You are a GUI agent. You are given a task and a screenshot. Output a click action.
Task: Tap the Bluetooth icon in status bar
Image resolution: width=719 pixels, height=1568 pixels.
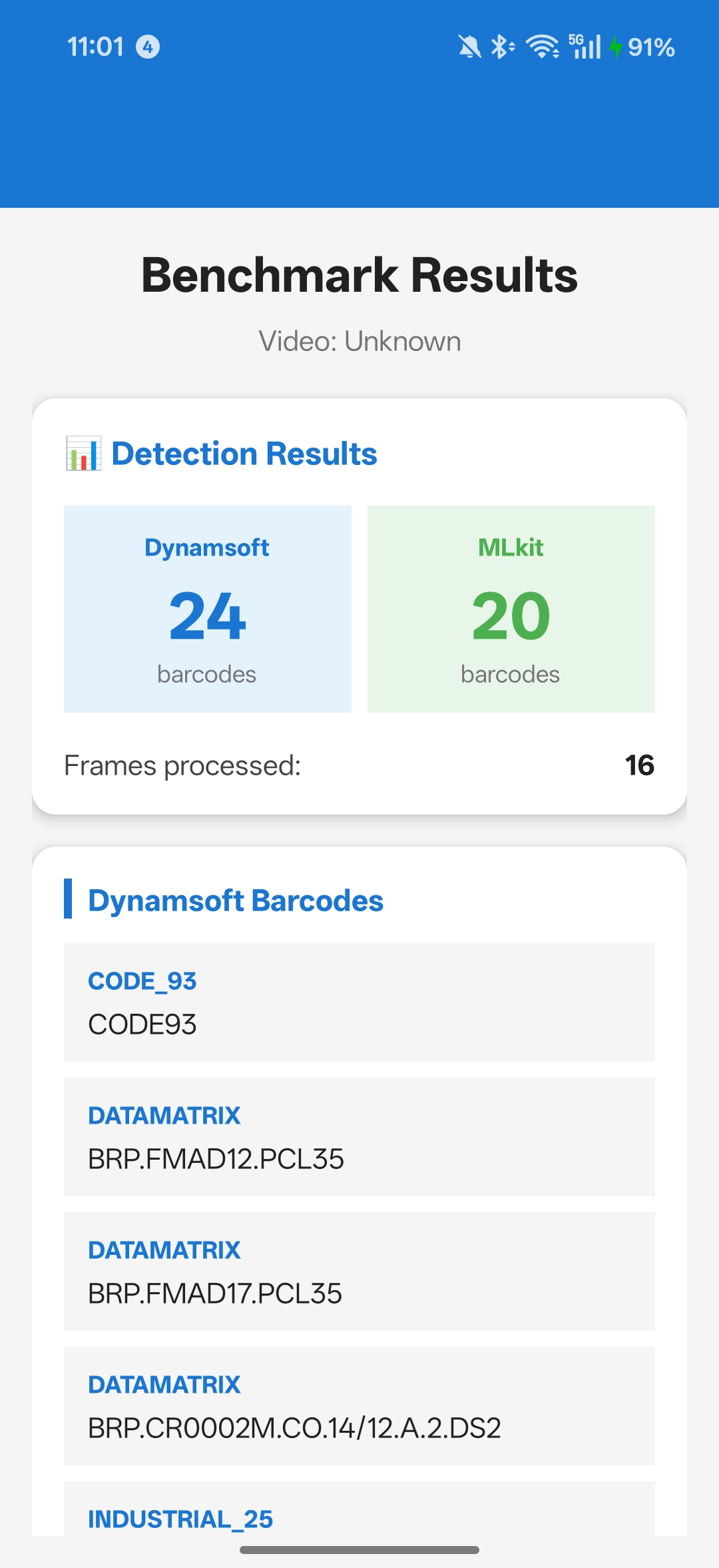pos(503,47)
